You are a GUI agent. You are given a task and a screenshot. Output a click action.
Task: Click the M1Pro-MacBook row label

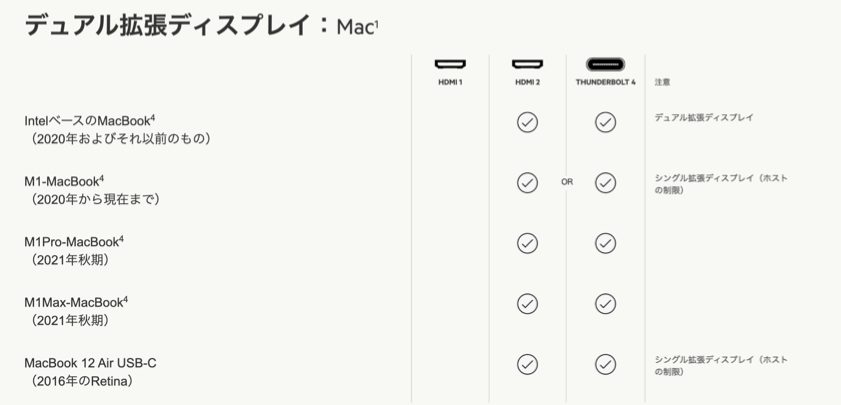74,242
